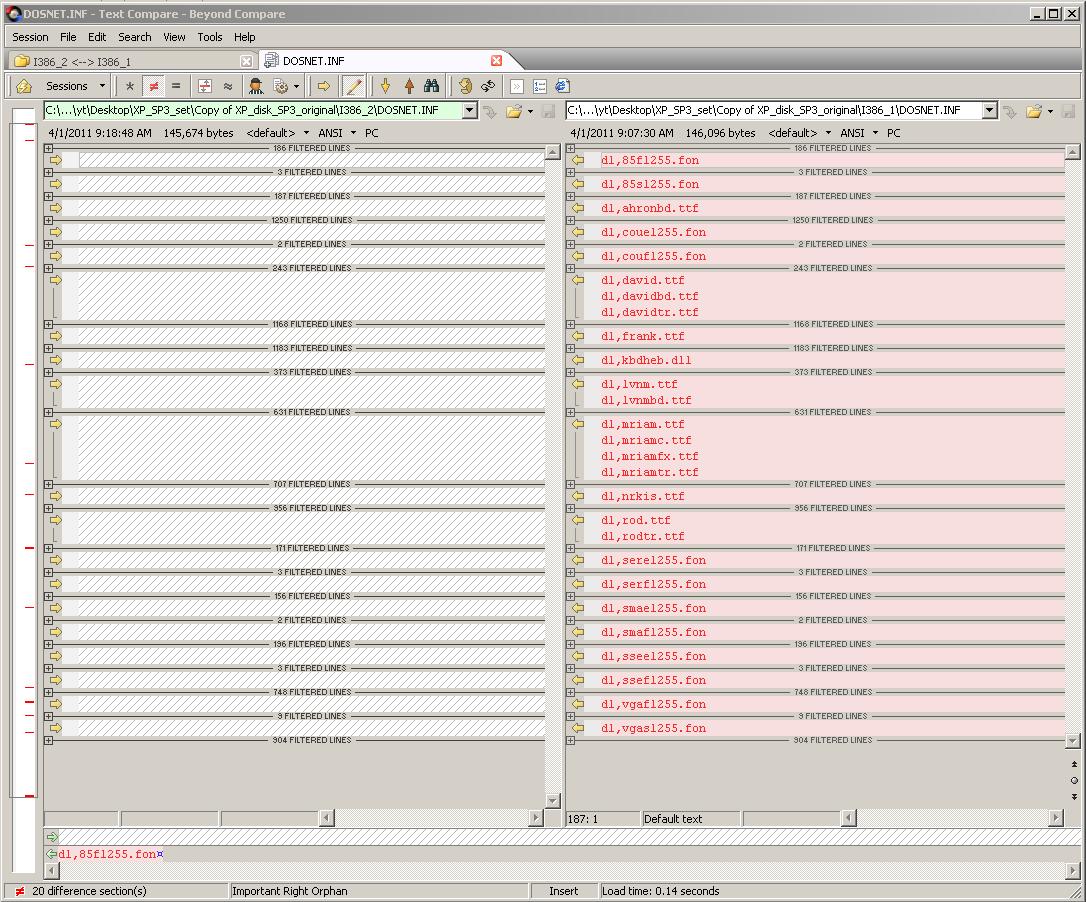The height and width of the screenshot is (902, 1086).
Task: Open the Edit menu
Action: tap(97, 37)
